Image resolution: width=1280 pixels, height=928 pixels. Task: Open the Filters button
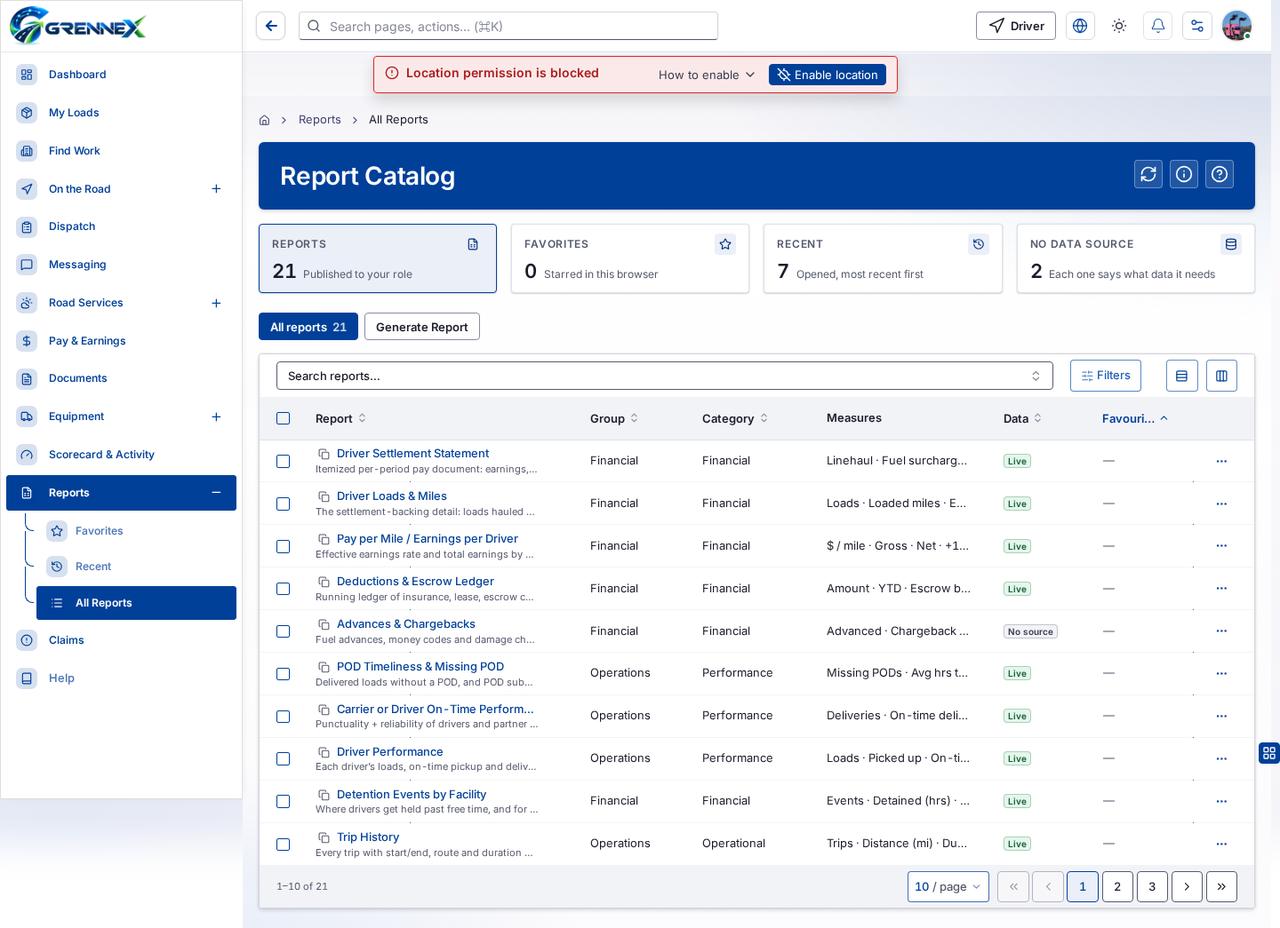click(x=1105, y=375)
